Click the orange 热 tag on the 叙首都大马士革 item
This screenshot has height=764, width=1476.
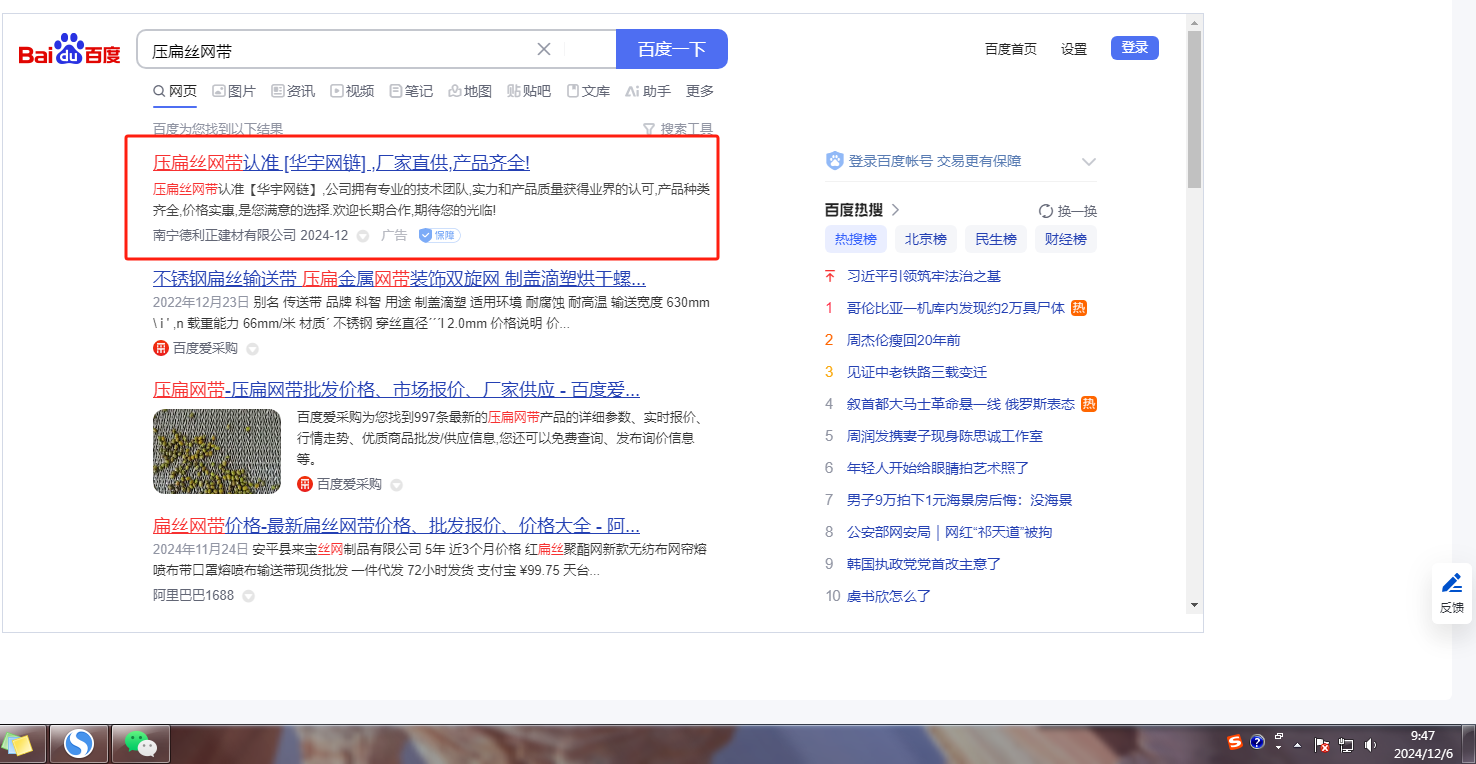click(1090, 404)
